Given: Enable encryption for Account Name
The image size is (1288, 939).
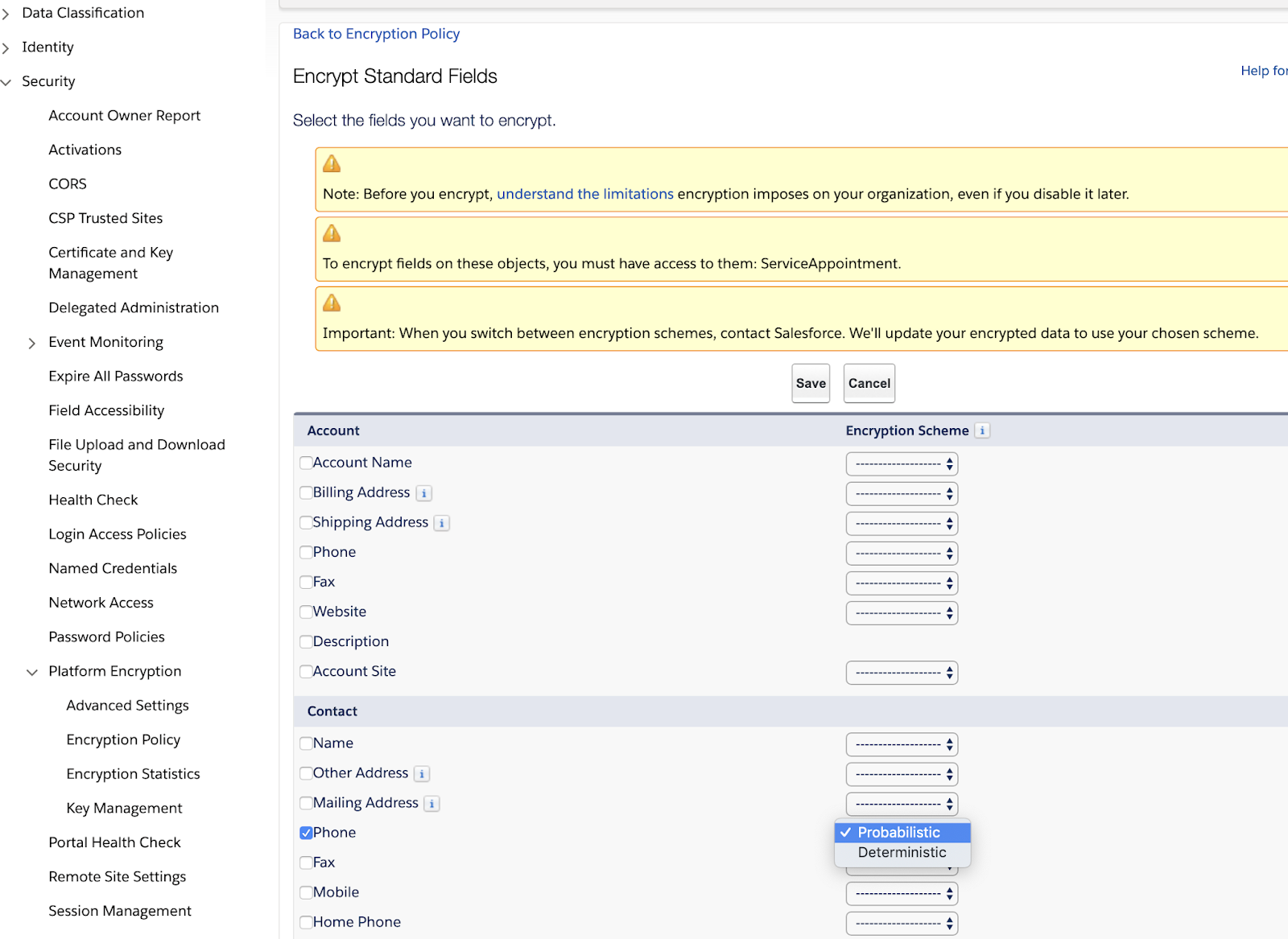Looking at the screenshot, I should [306, 462].
